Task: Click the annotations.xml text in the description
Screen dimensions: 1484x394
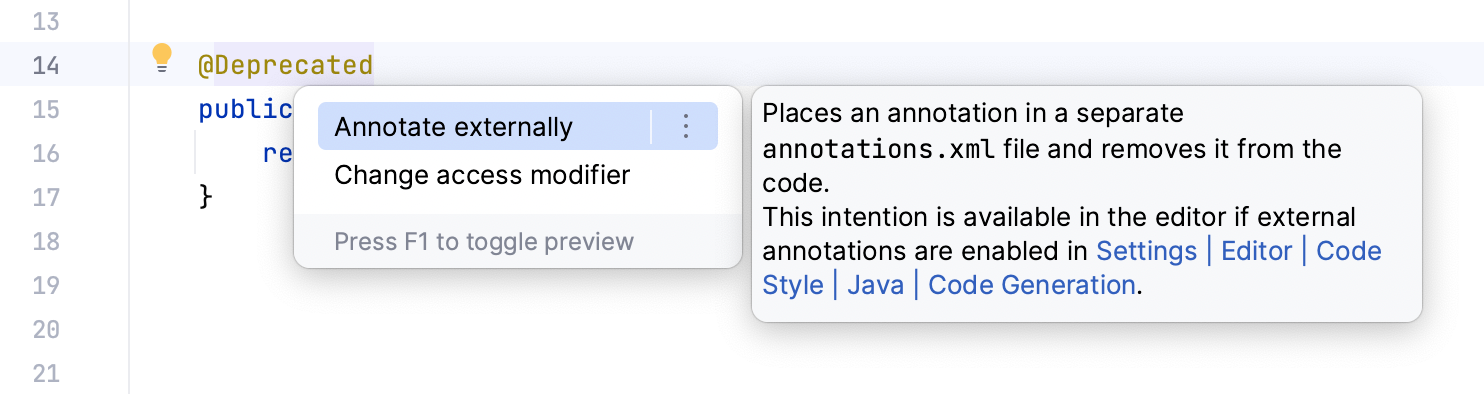Action: coord(879,150)
